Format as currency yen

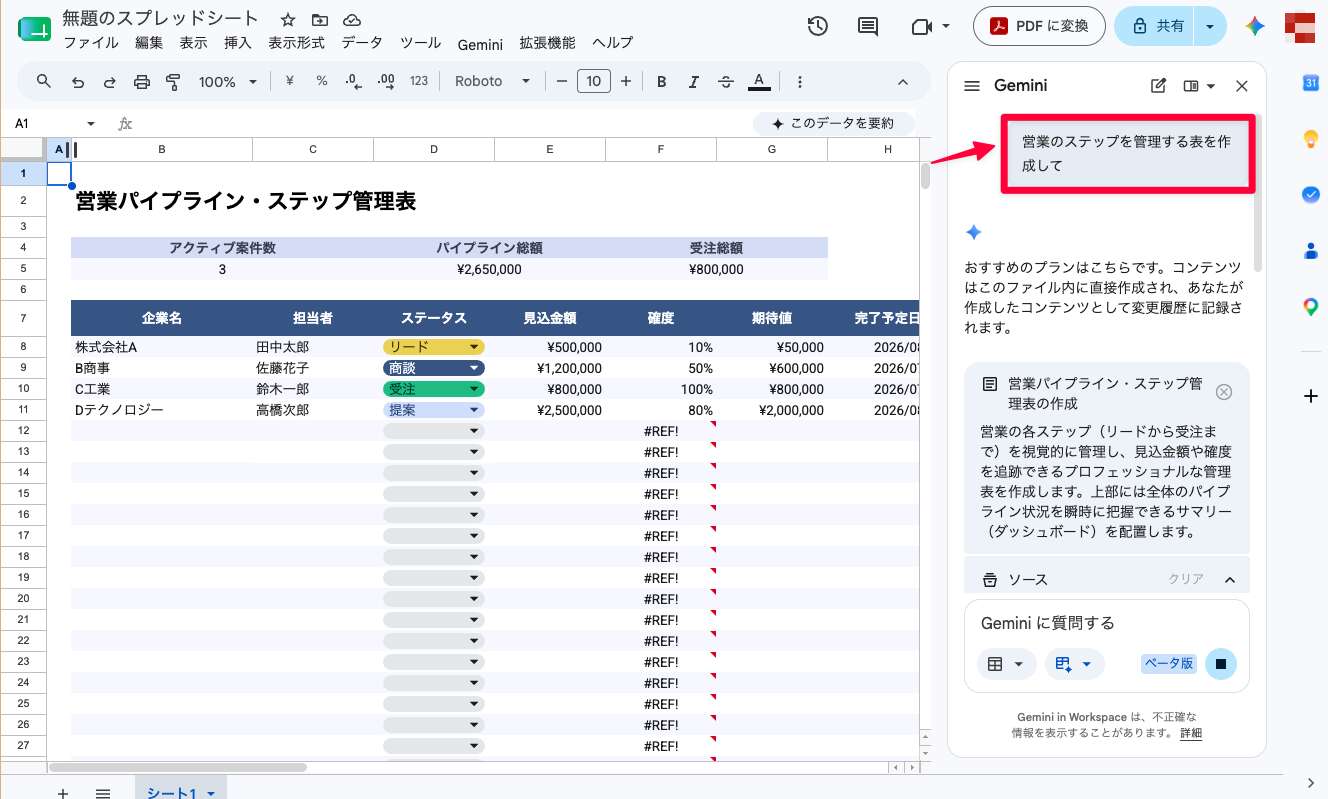(289, 81)
